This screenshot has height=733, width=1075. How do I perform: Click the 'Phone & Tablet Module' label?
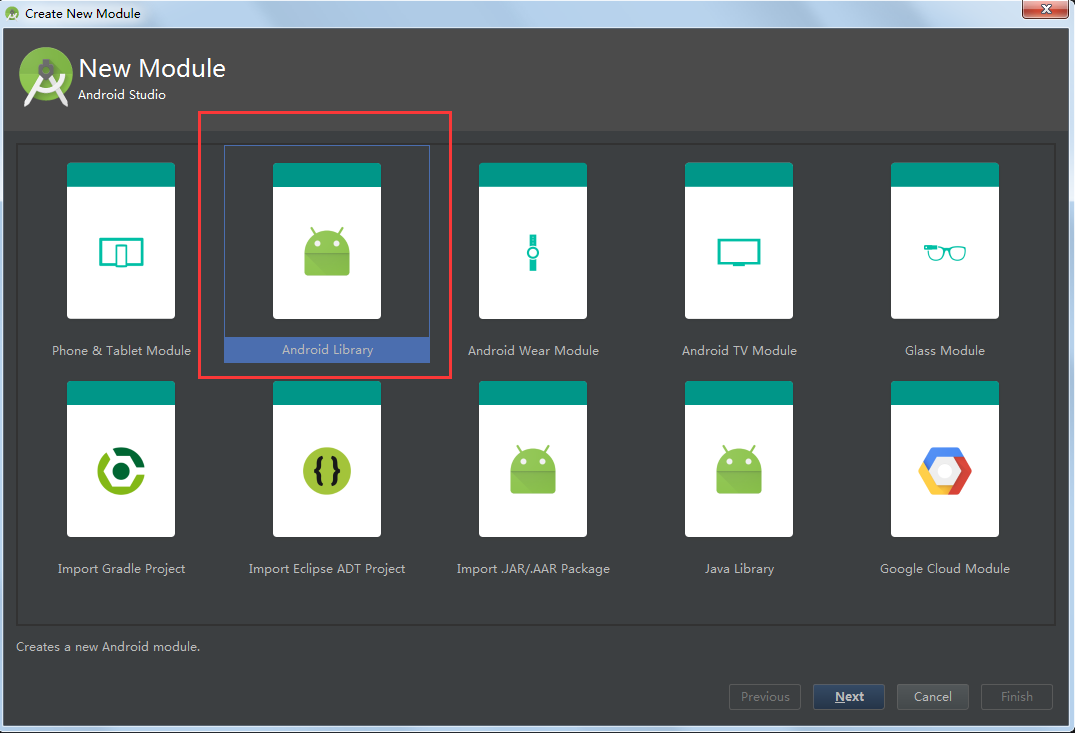click(121, 350)
